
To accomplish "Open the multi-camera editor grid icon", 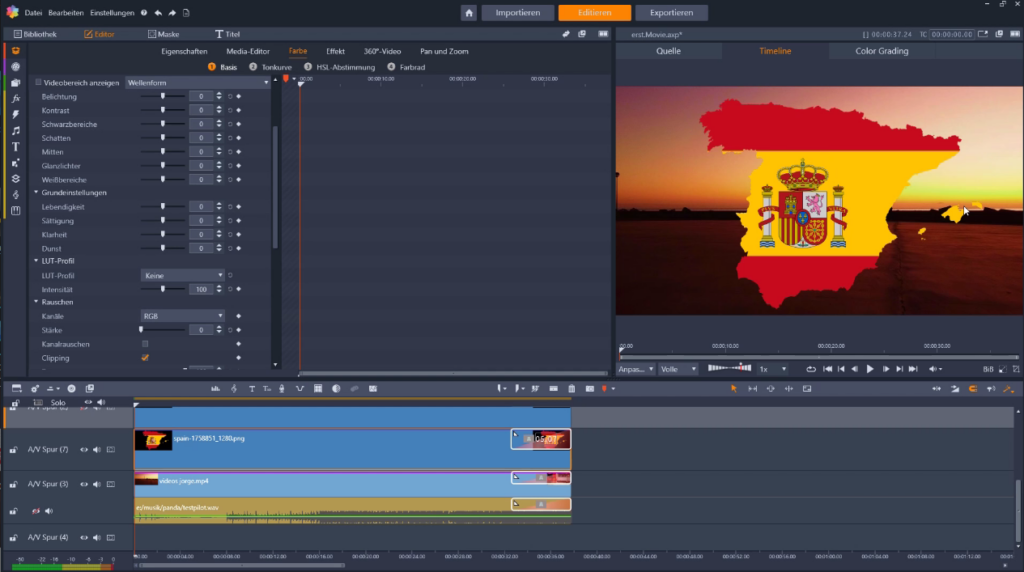I will tap(318, 389).
